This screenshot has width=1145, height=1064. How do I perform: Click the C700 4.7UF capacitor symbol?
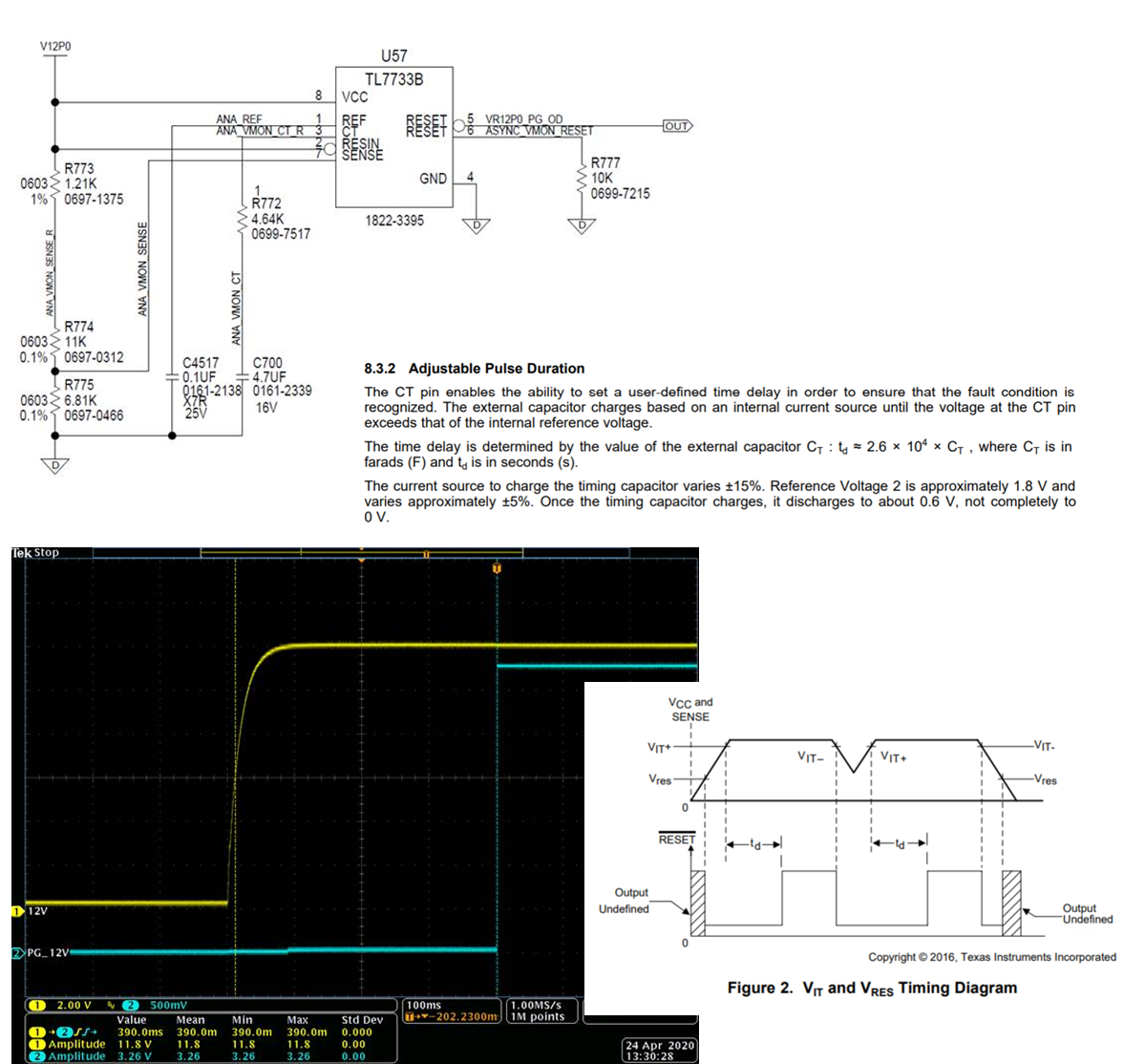(243, 377)
